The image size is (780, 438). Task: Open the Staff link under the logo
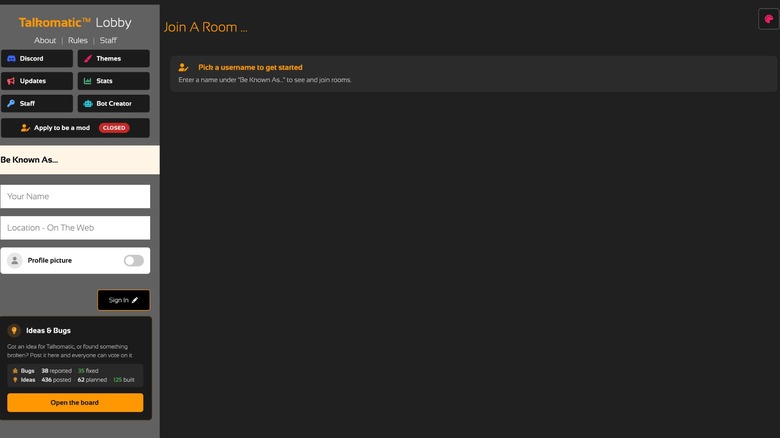[108, 40]
